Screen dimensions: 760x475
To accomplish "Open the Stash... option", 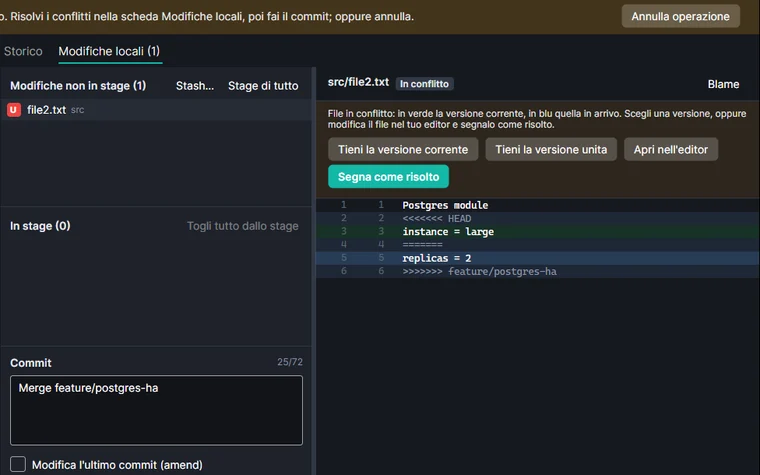I will click(x=195, y=86).
